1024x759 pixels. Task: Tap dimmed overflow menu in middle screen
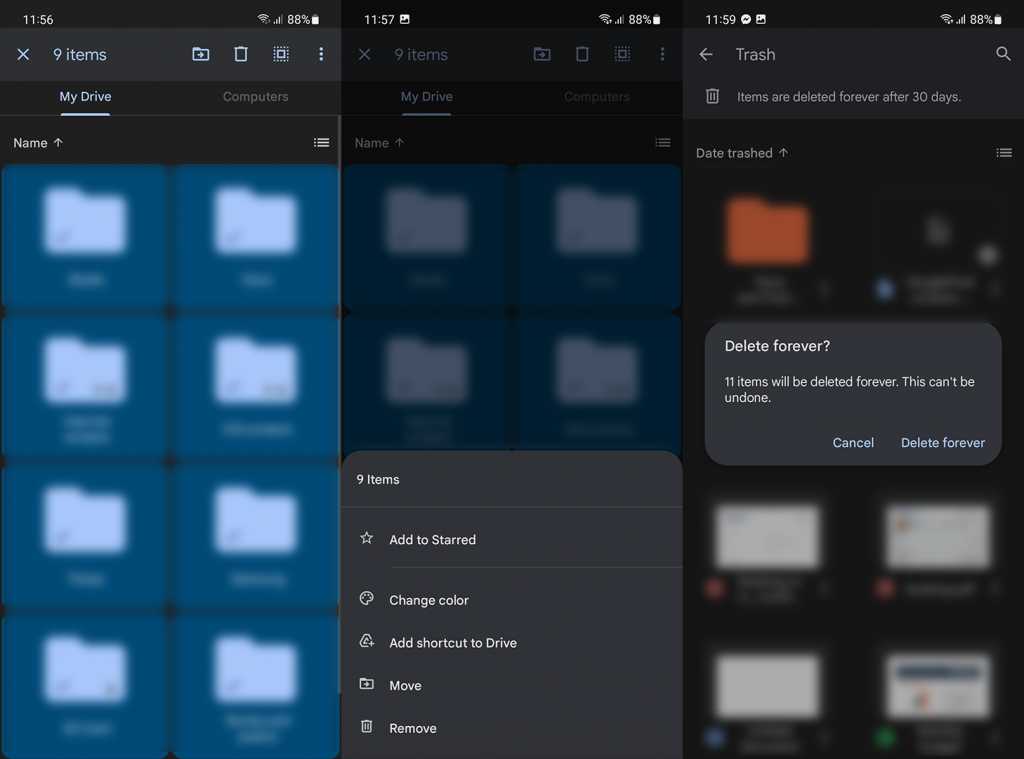(x=662, y=54)
